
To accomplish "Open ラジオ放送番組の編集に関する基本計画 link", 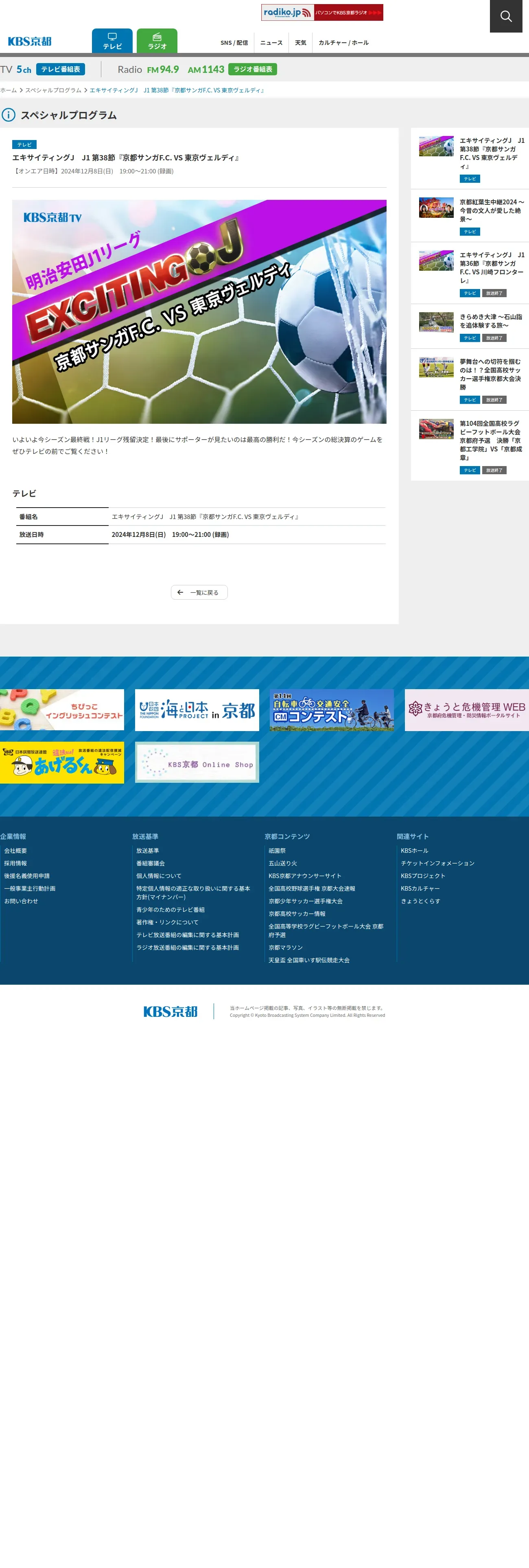I will pyautogui.click(x=188, y=948).
